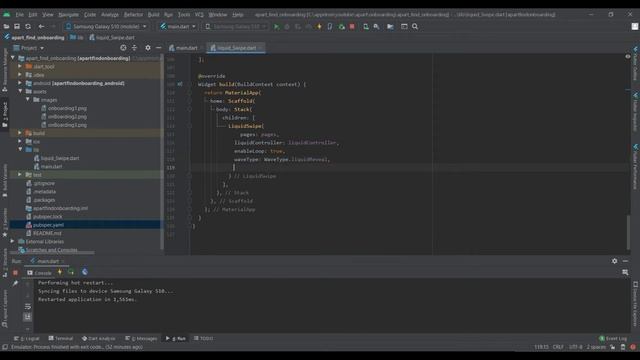Image resolution: width=640 pixels, height=360 pixels.
Task: Open Project panel settings gear
Action: [x=148, y=48]
